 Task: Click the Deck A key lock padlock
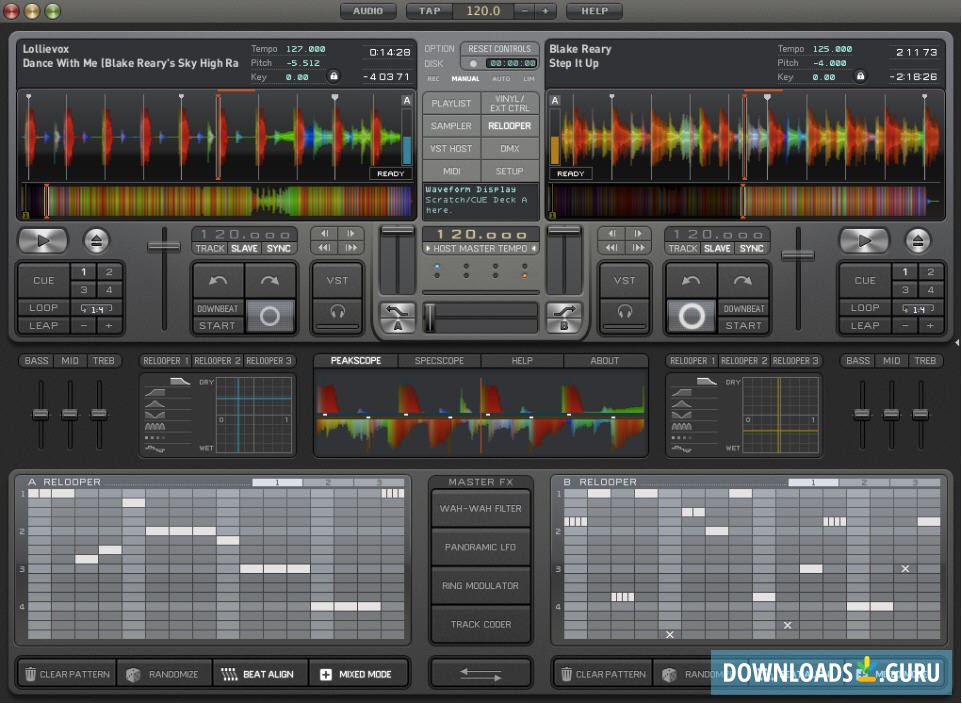coord(334,76)
